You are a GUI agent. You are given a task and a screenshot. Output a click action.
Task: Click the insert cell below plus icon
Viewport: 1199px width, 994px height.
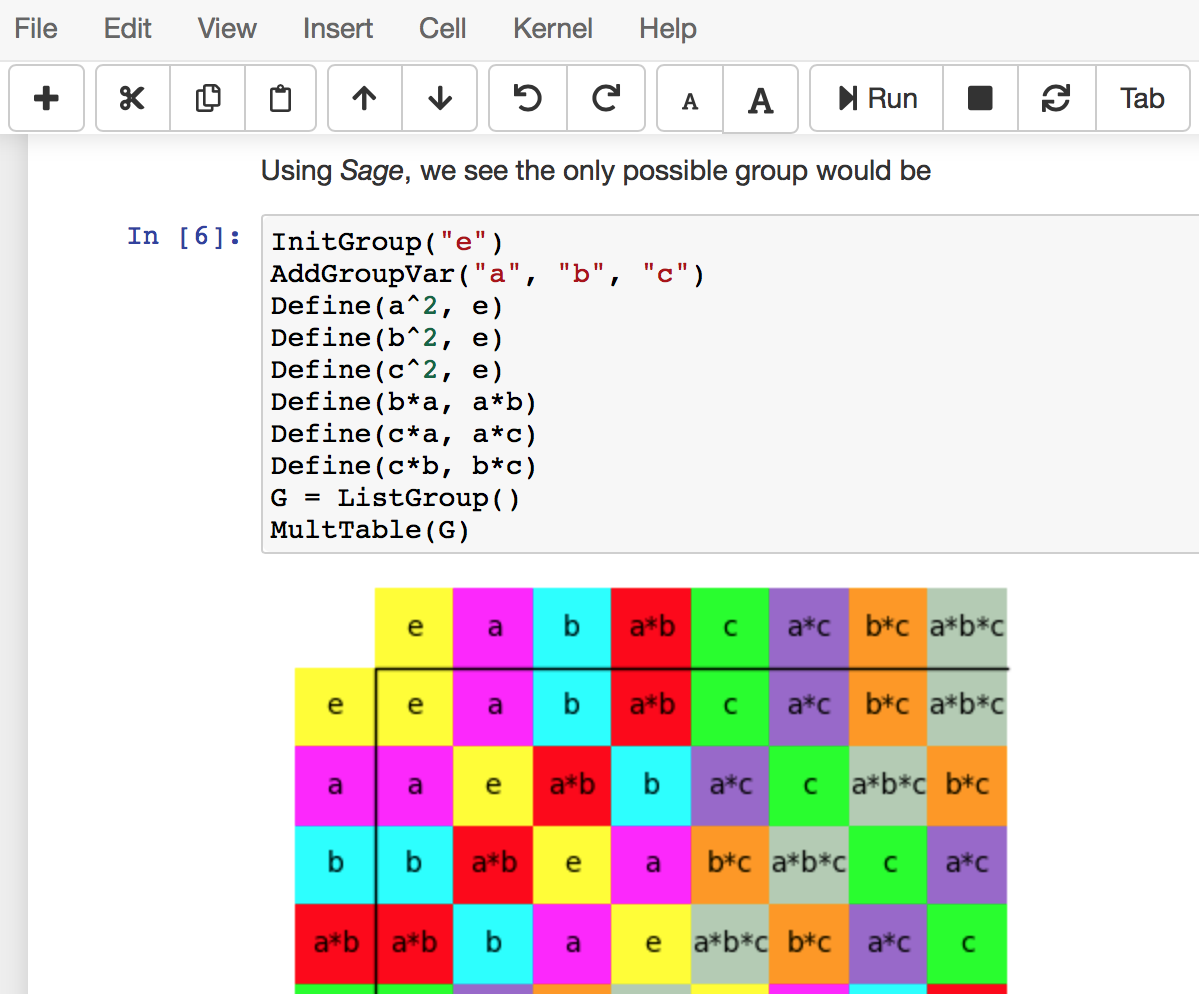46,98
